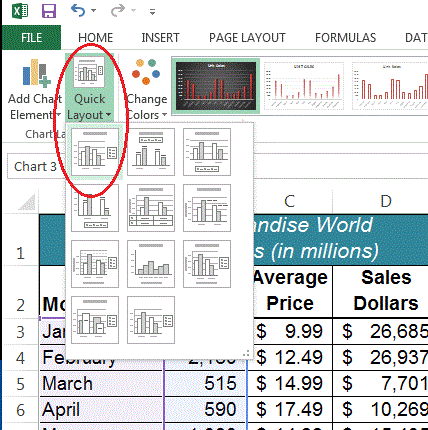Click the sales cell showing 26,937

pyautogui.click(x=381, y=357)
